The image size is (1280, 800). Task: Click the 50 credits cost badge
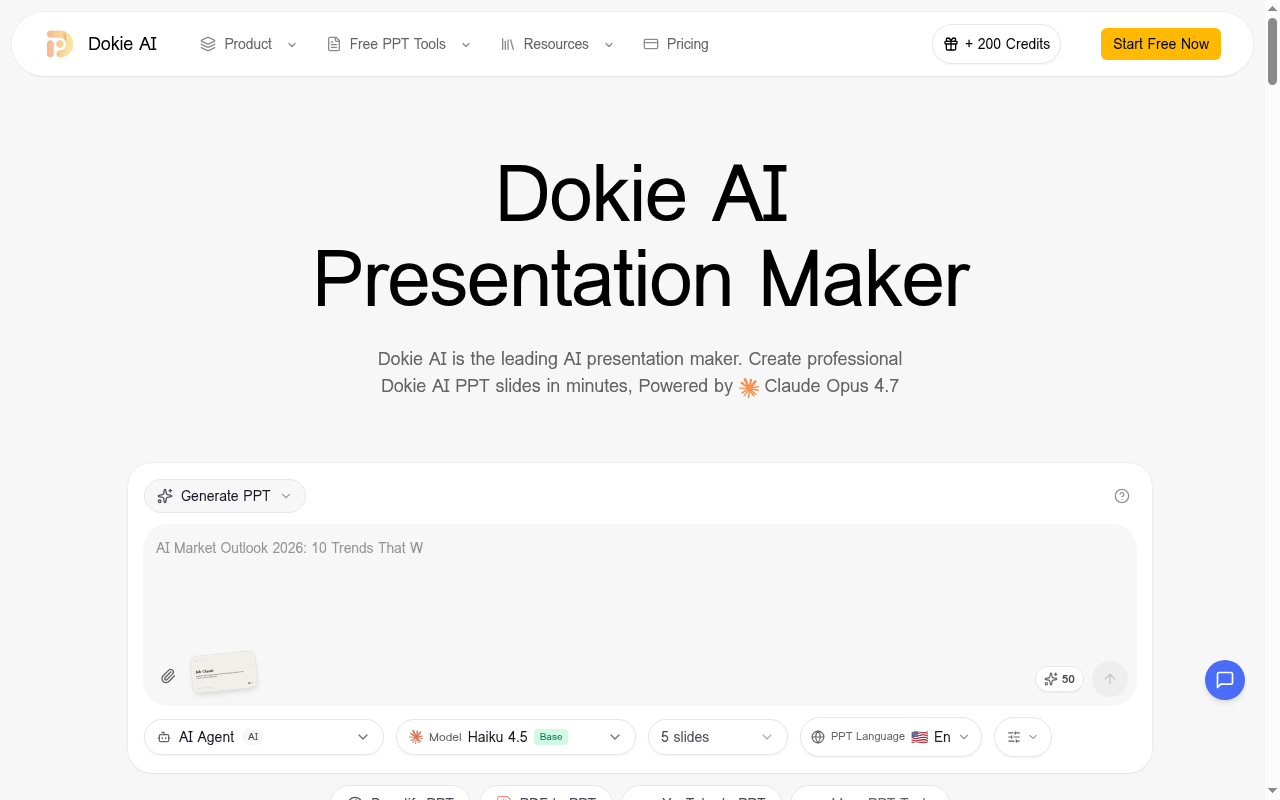[1059, 679]
